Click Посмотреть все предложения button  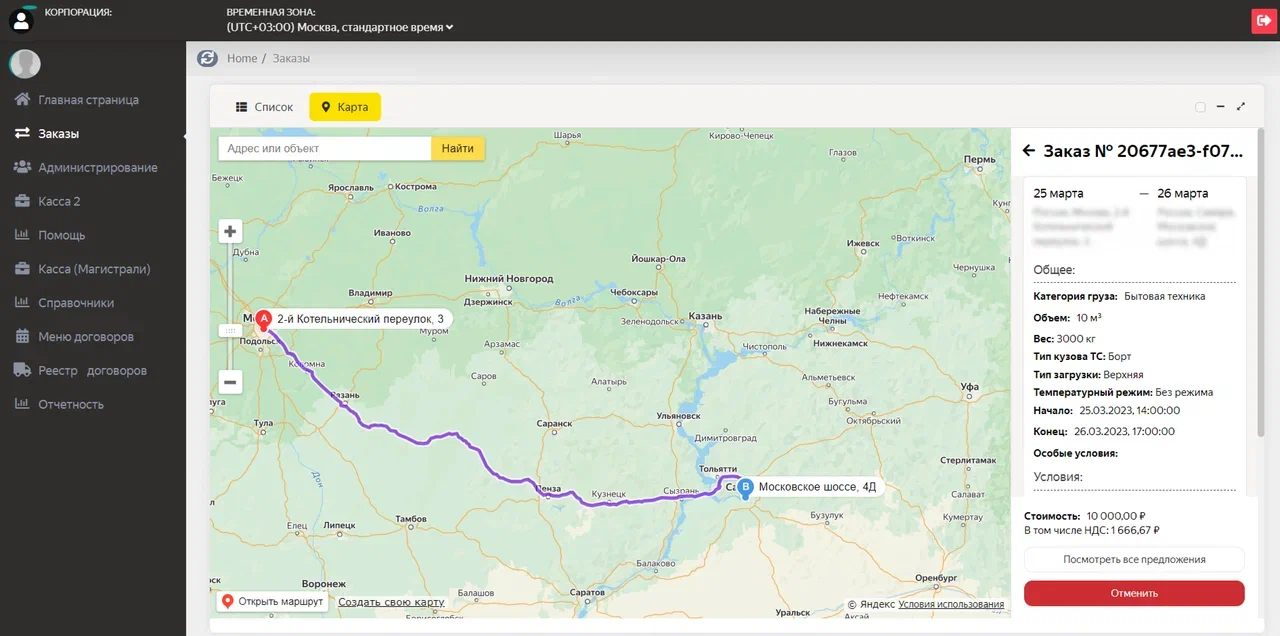1134,559
